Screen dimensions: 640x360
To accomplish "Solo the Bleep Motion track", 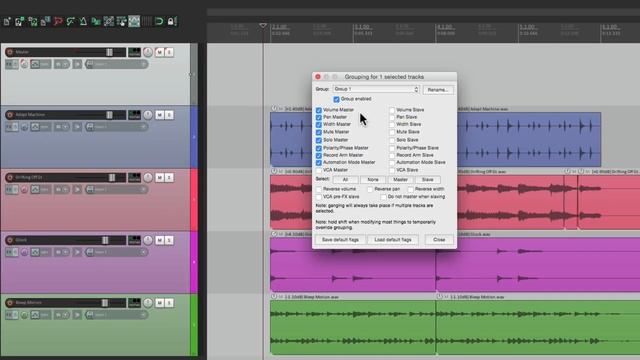I will tap(169, 303).
